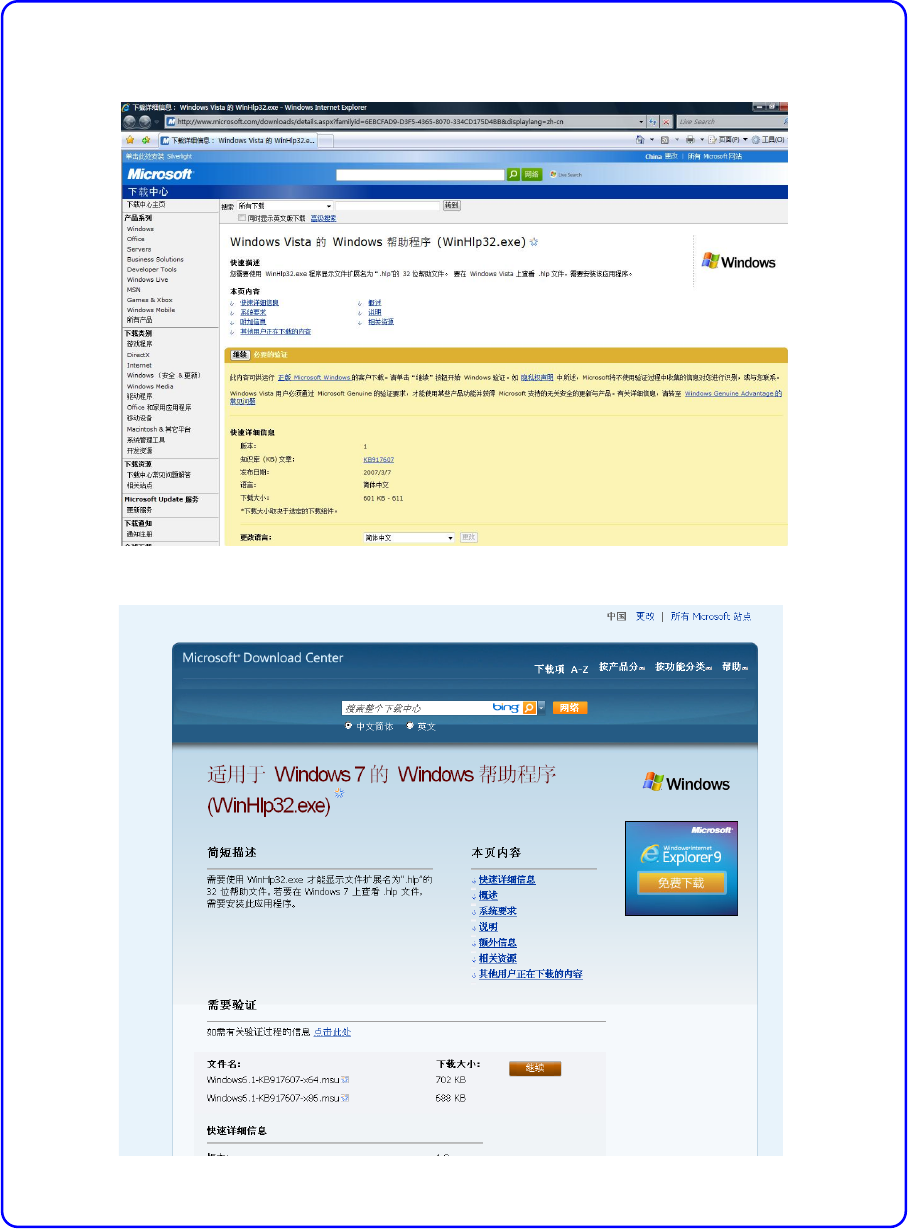Open the Windows Genuine Advantage link
This screenshot has height=1229, width=908.
click(734, 394)
